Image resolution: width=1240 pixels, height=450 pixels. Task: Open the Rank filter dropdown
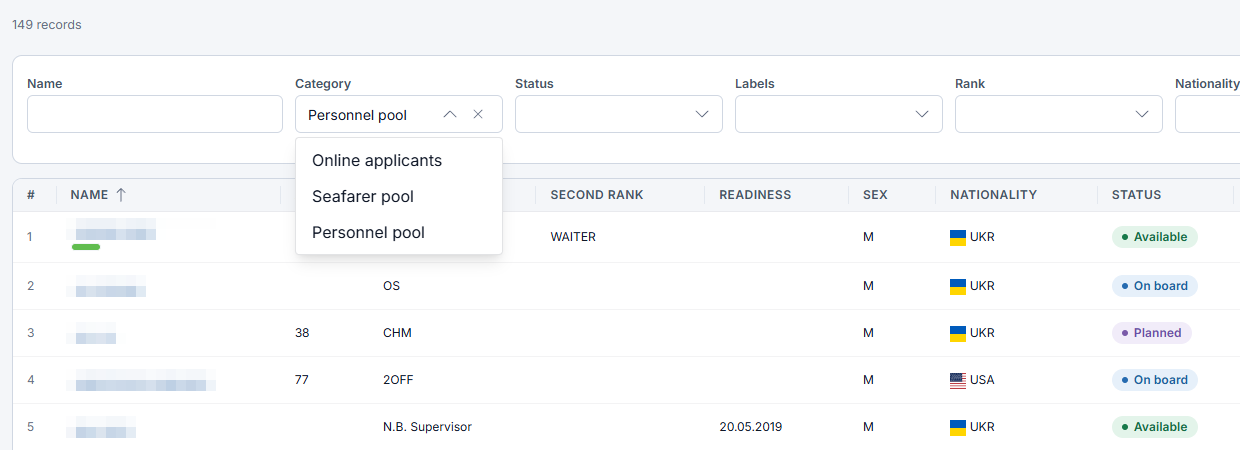[1059, 114]
